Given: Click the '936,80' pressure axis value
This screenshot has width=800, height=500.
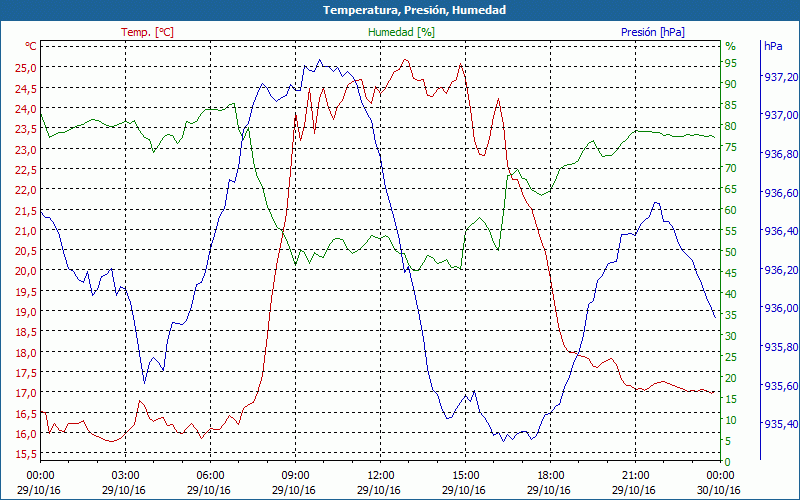Looking at the screenshot, I should [781, 154].
